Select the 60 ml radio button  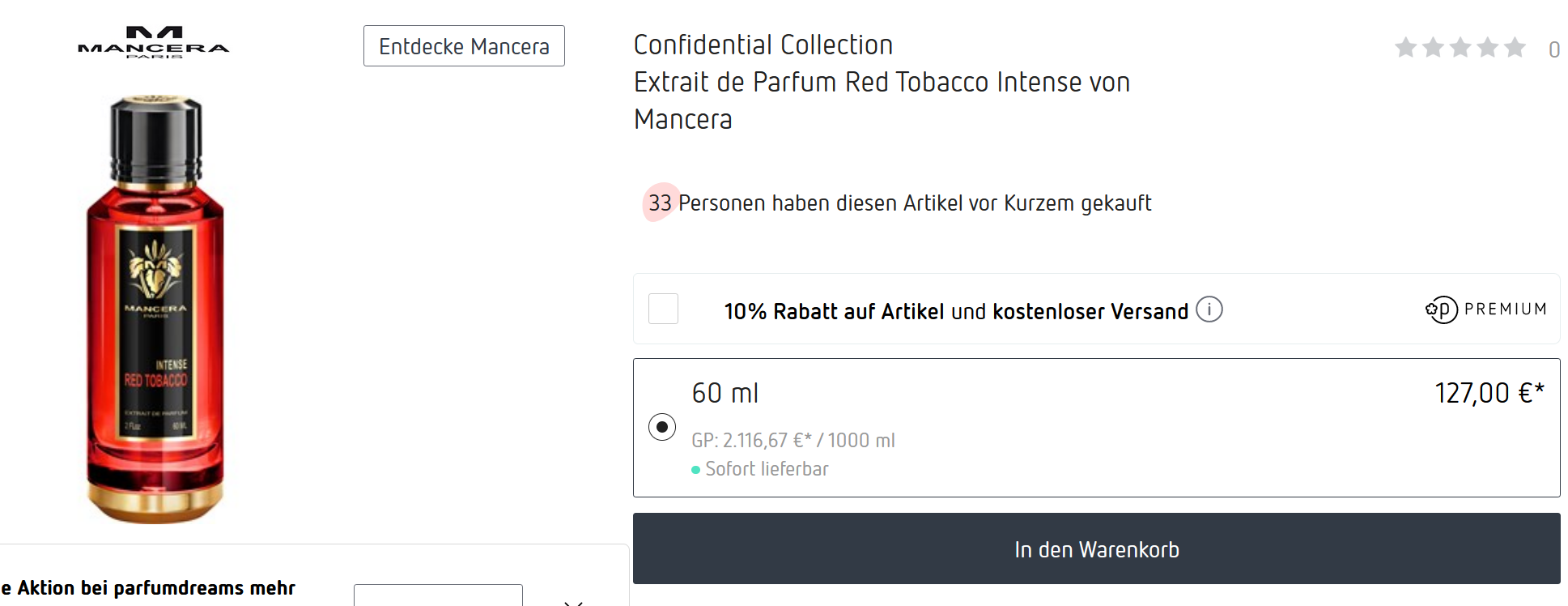point(662,427)
